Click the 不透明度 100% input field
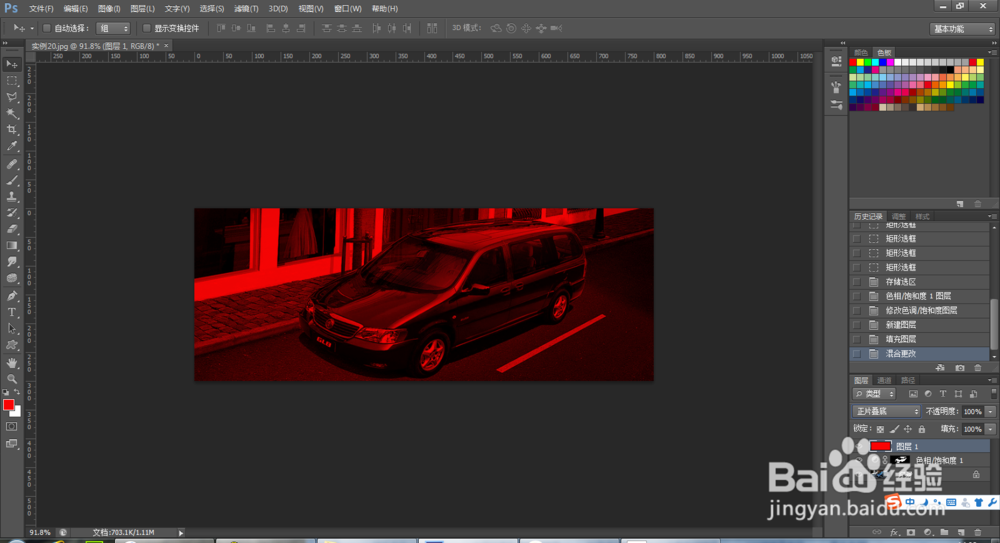The width and height of the screenshot is (1000, 543). point(973,412)
